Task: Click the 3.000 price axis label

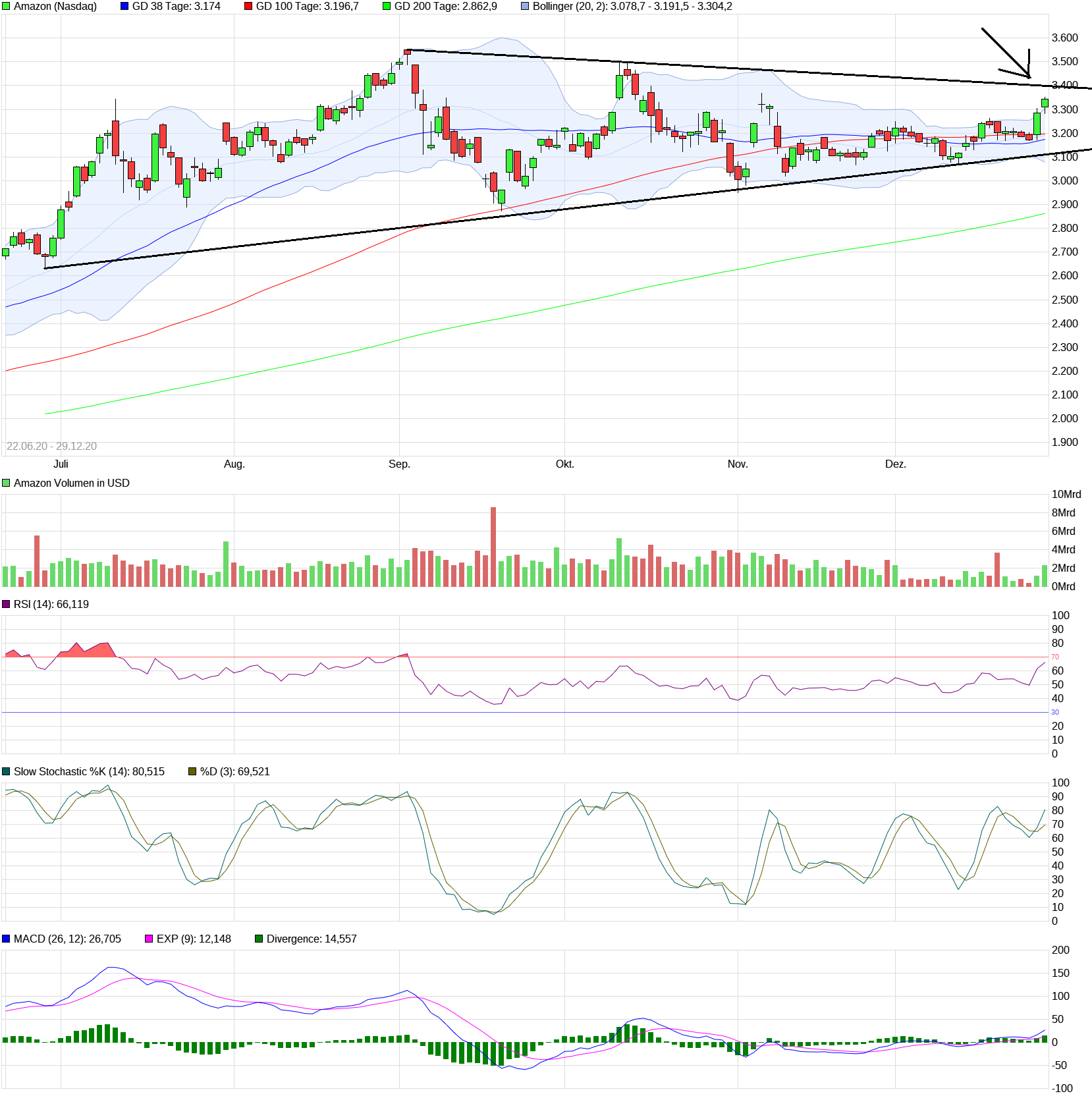Action: coord(1065,181)
